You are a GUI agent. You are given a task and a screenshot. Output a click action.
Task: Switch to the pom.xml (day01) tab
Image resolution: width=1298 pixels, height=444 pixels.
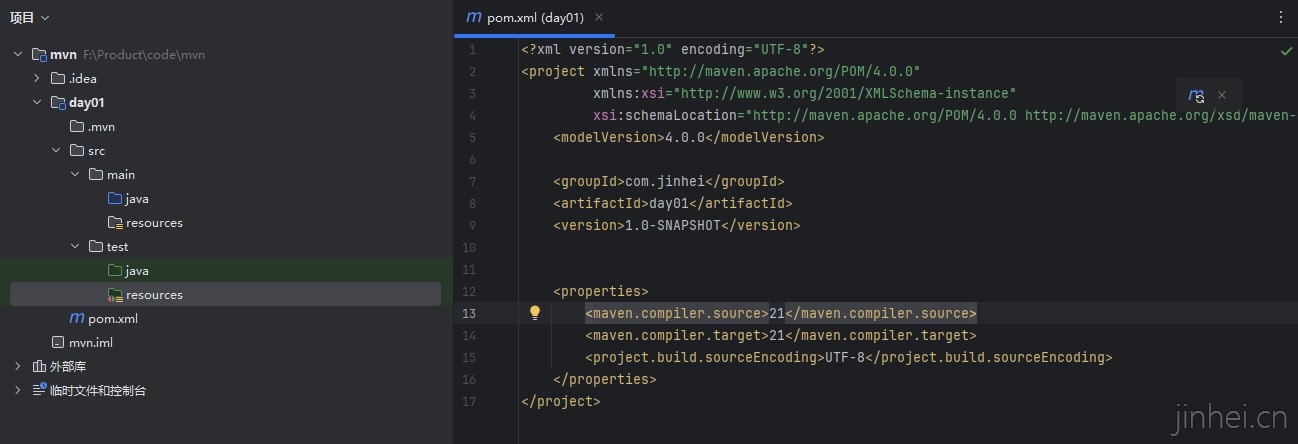pos(534,17)
